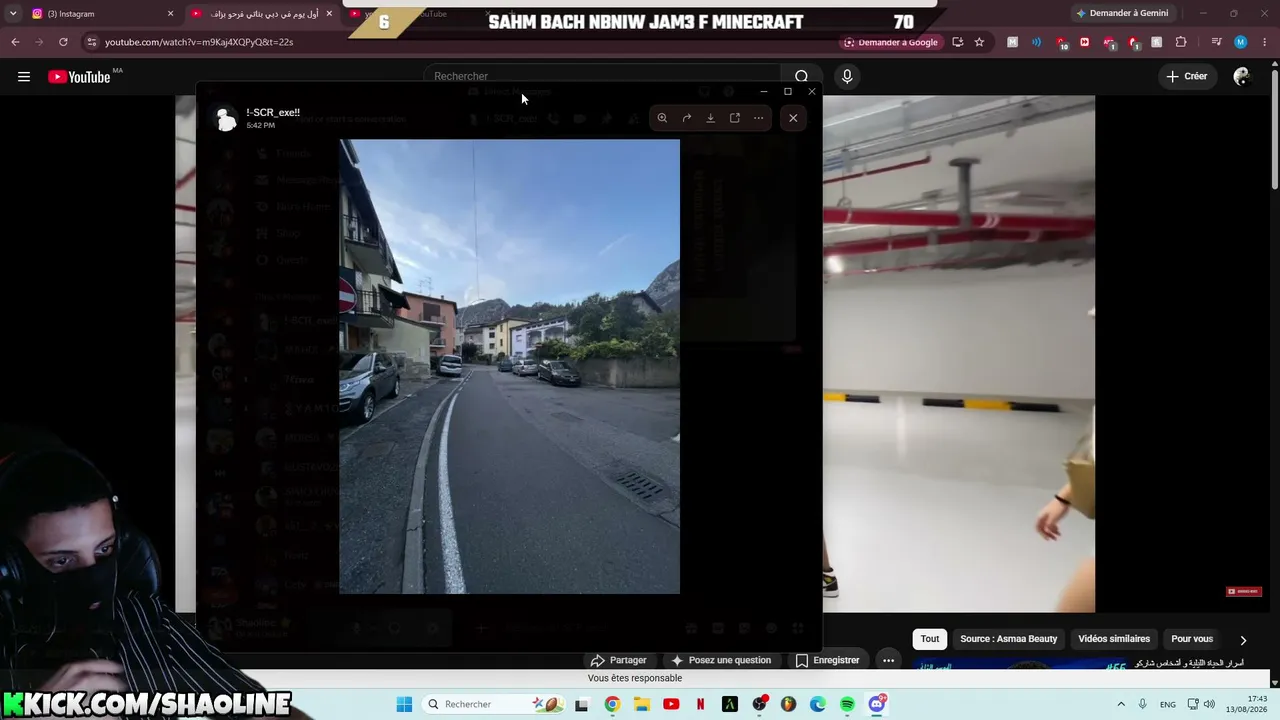1280x720 pixels.
Task: Click the Partager button under the video
Action: 618,660
